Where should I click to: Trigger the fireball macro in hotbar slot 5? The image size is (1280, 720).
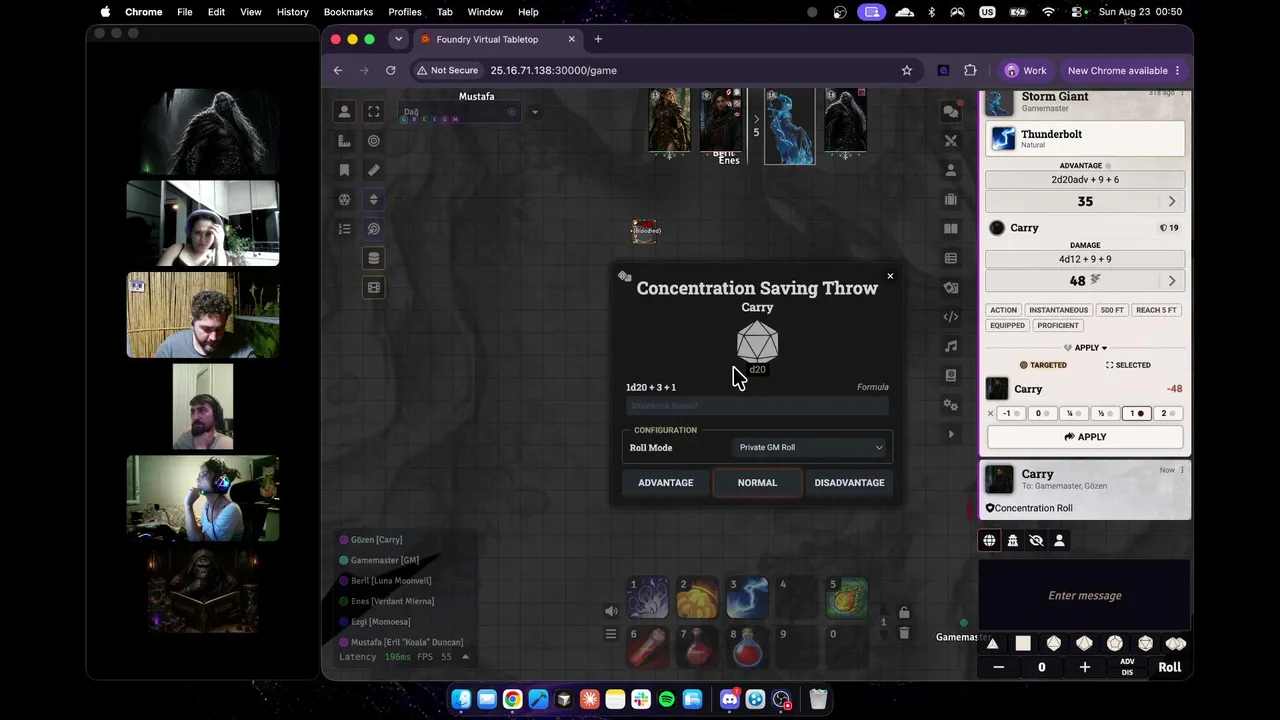pyautogui.click(x=847, y=598)
